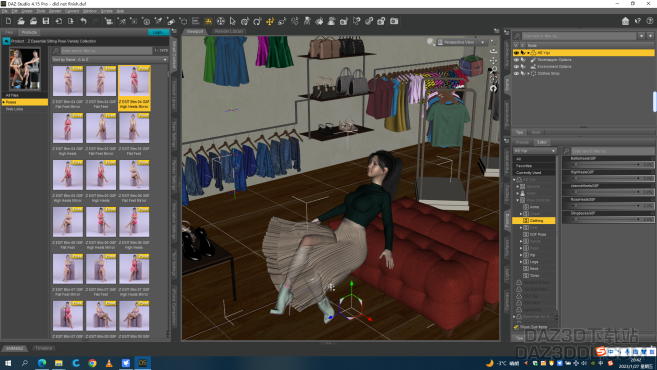The width and height of the screenshot is (657, 370).
Task: Toggle selectable arrow for Clothes Shop
Action: 522,73
